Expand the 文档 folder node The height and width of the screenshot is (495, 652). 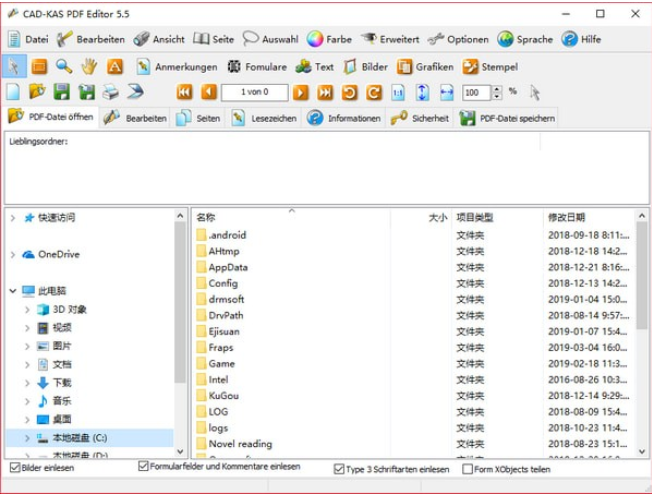click(x=27, y=365)
